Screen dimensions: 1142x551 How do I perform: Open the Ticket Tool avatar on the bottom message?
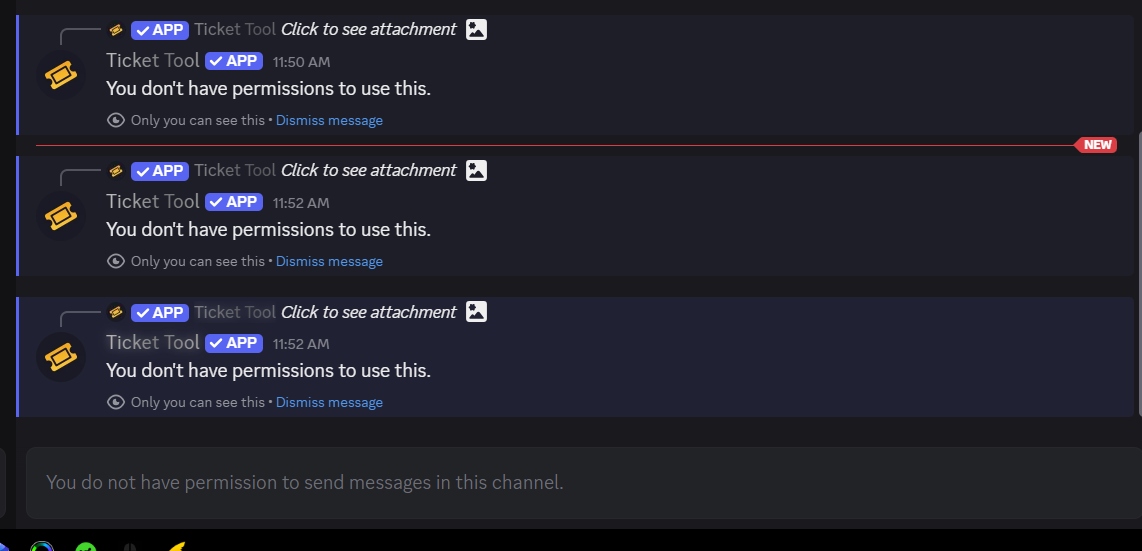point(61,357)
